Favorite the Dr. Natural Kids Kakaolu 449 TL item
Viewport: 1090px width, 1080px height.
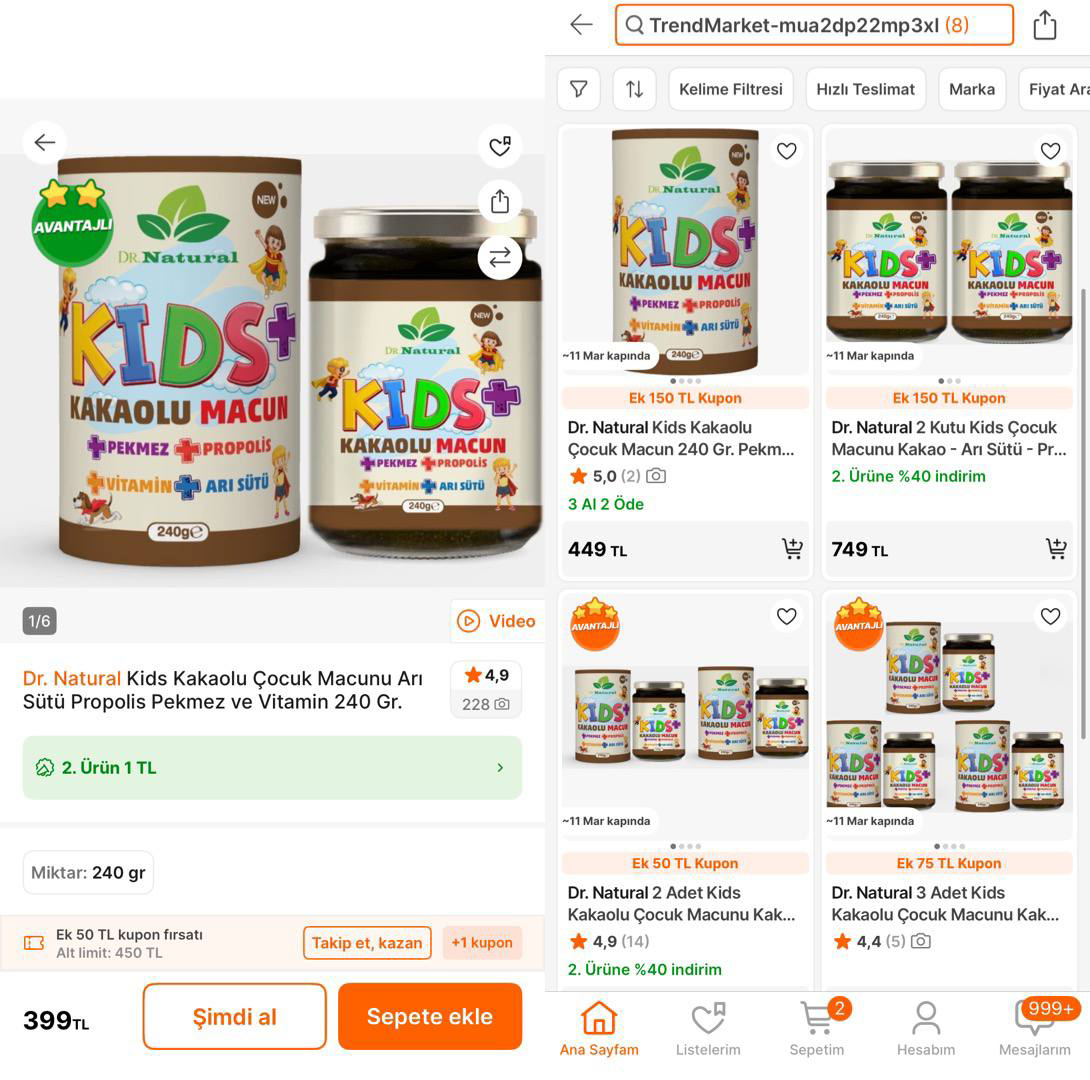tap(786, 150)
